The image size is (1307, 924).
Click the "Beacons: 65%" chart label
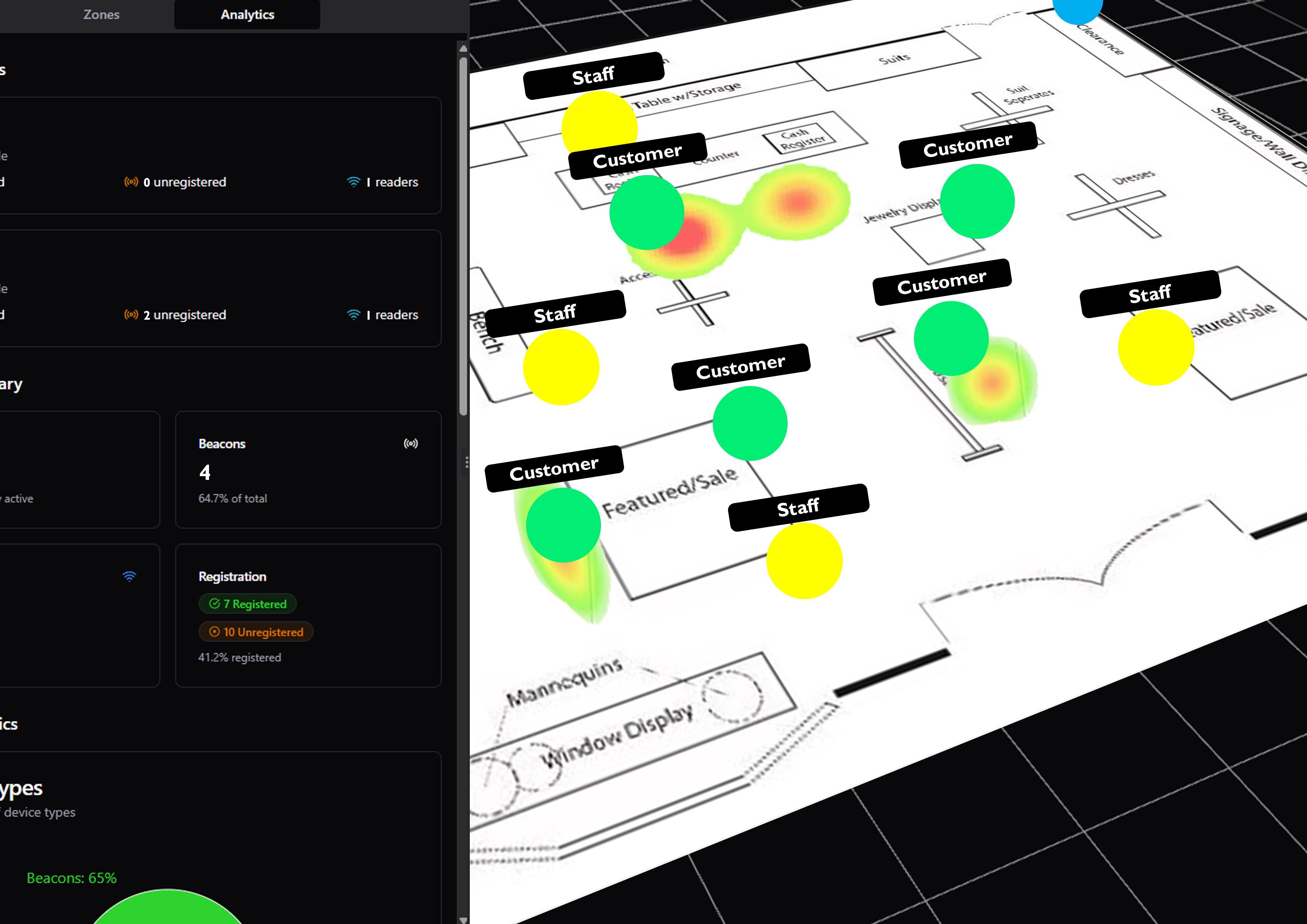72,878
